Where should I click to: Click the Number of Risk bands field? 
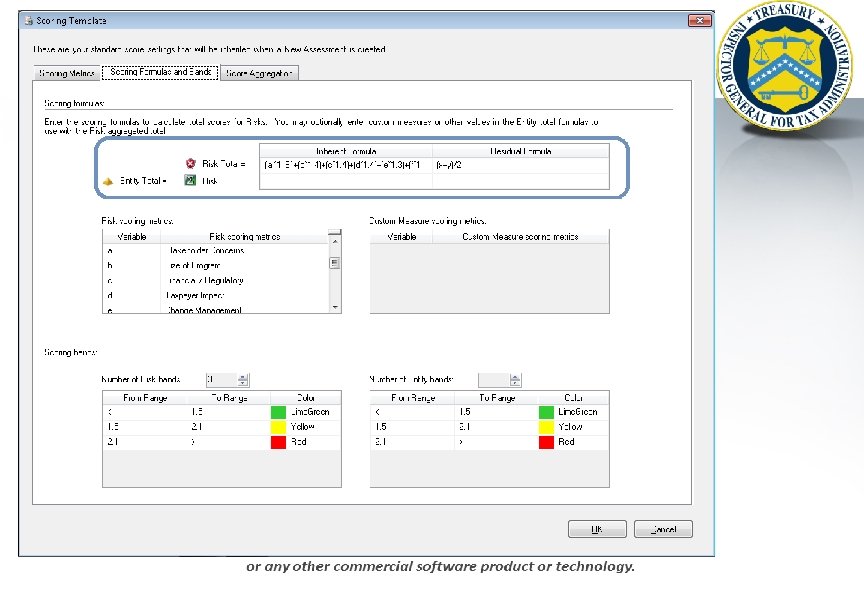(x=222, y=380)
